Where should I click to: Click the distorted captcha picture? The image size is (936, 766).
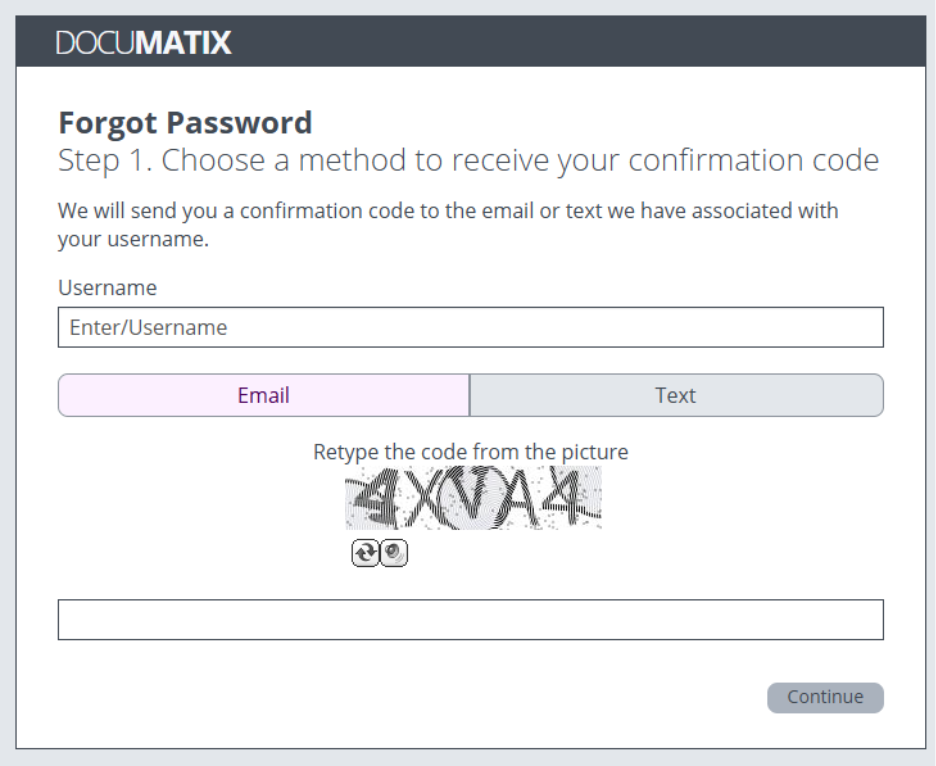(473, 498)
